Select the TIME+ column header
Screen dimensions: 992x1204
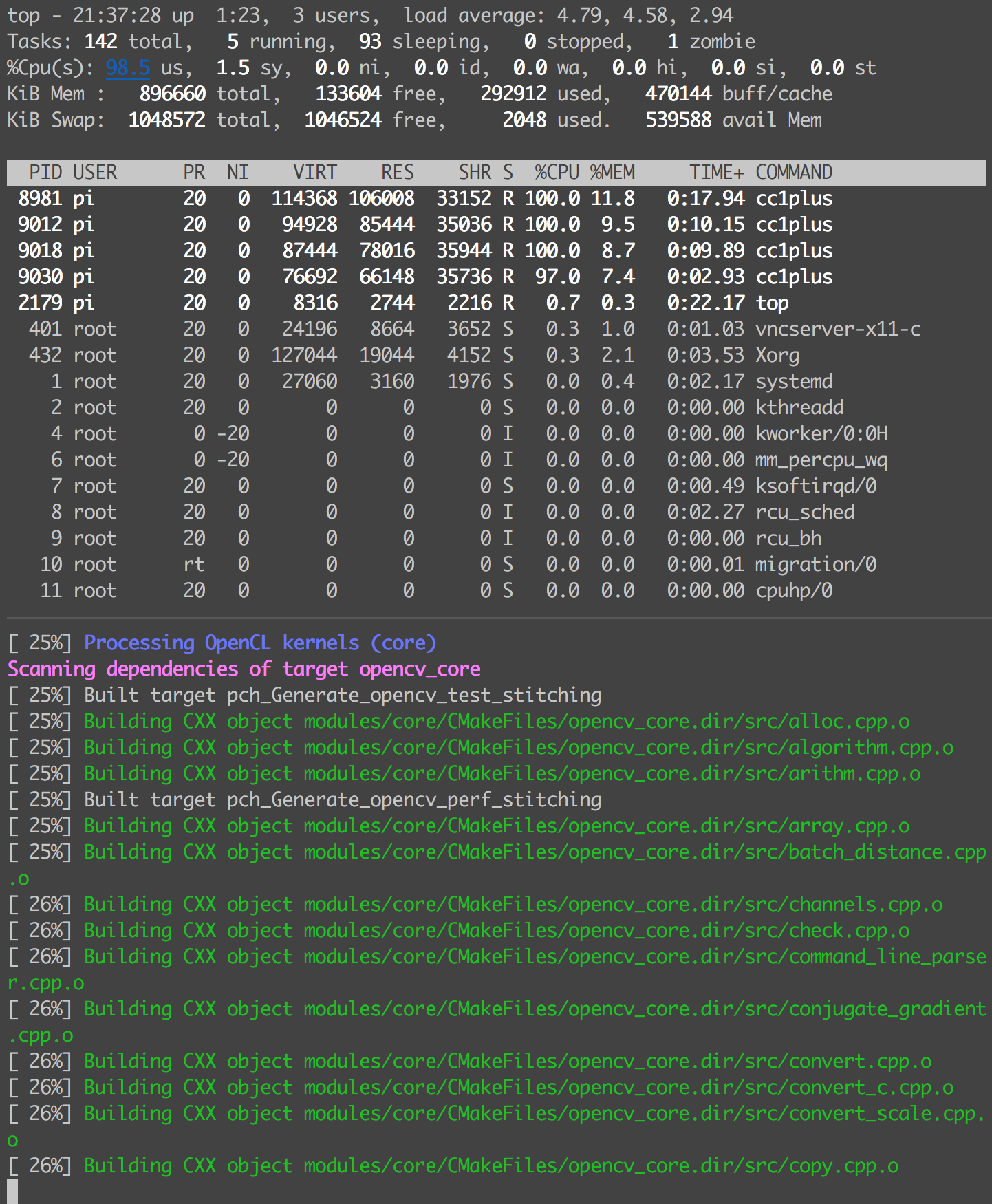click(717, 172)
